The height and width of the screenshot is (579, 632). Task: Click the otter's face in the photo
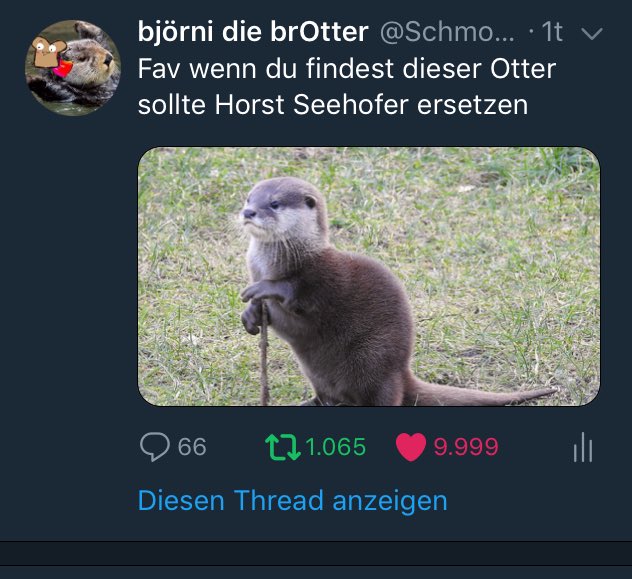[277, 210]
